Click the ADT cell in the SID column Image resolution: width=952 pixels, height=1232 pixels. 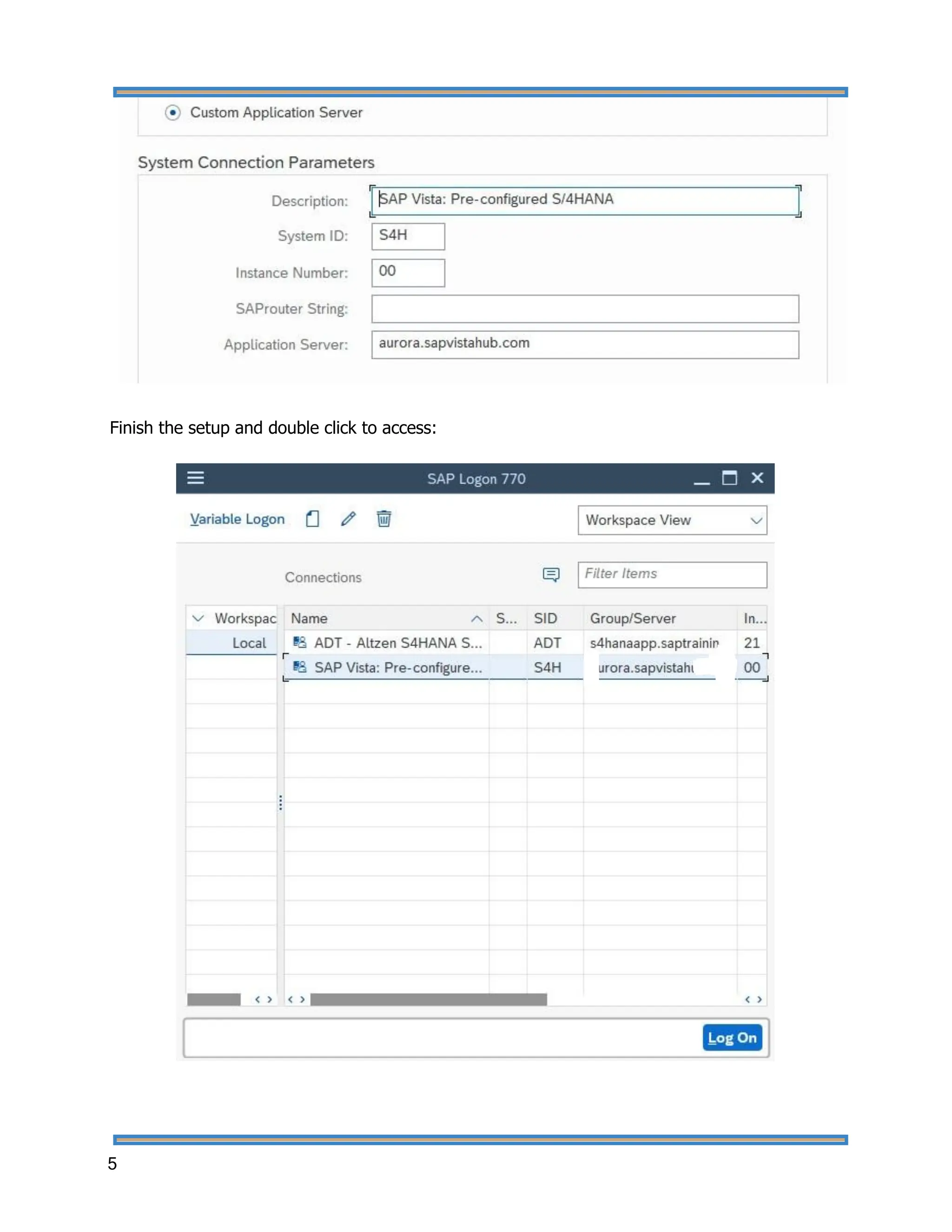(x=555, y=642)
